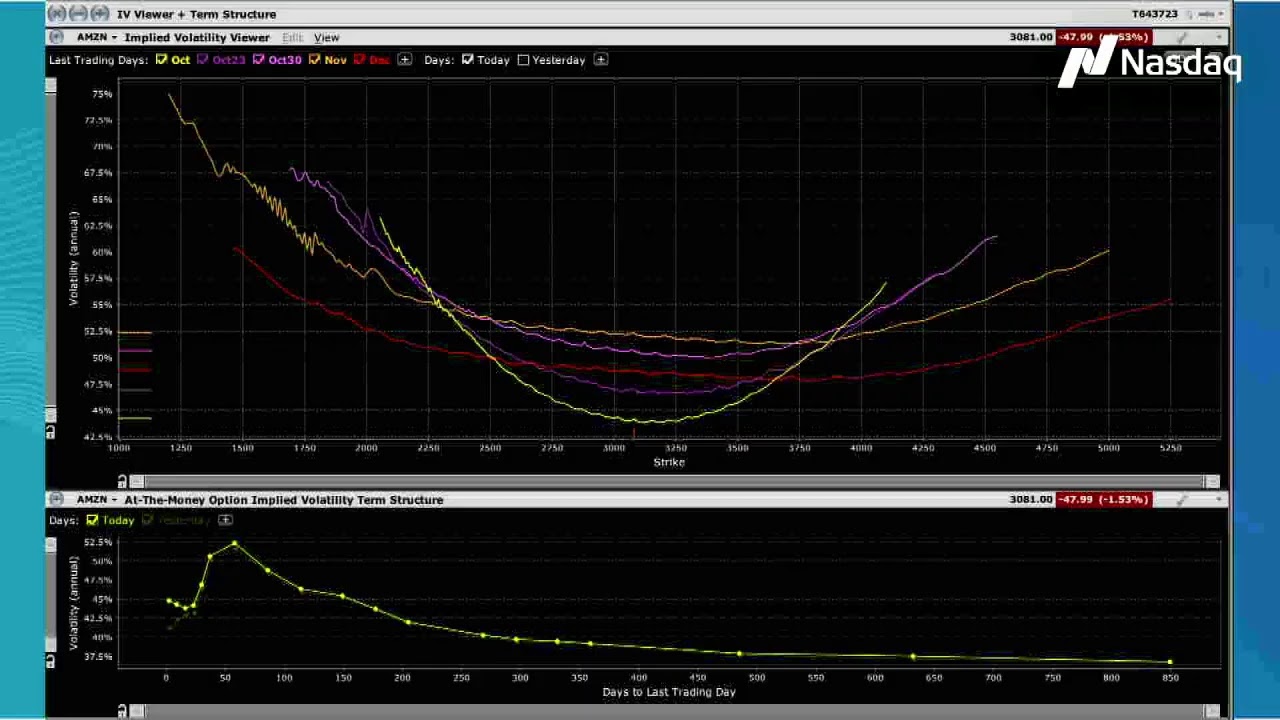Toggle the Oct23 expiry checkbox
This screenshot has width=1280, height=720.
click(202, 60)
